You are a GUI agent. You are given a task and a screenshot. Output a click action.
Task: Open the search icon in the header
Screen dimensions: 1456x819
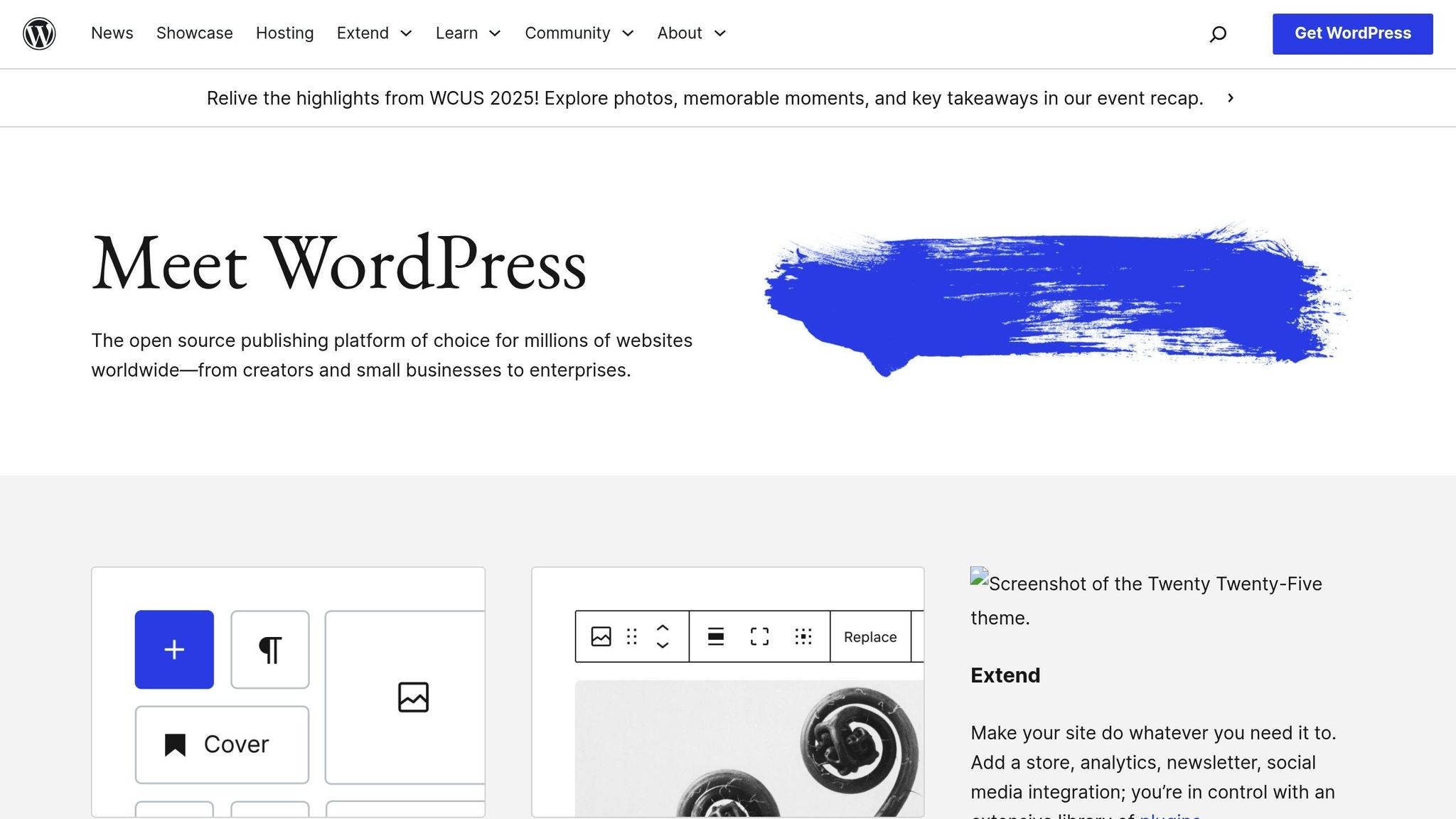[1218, 33]
